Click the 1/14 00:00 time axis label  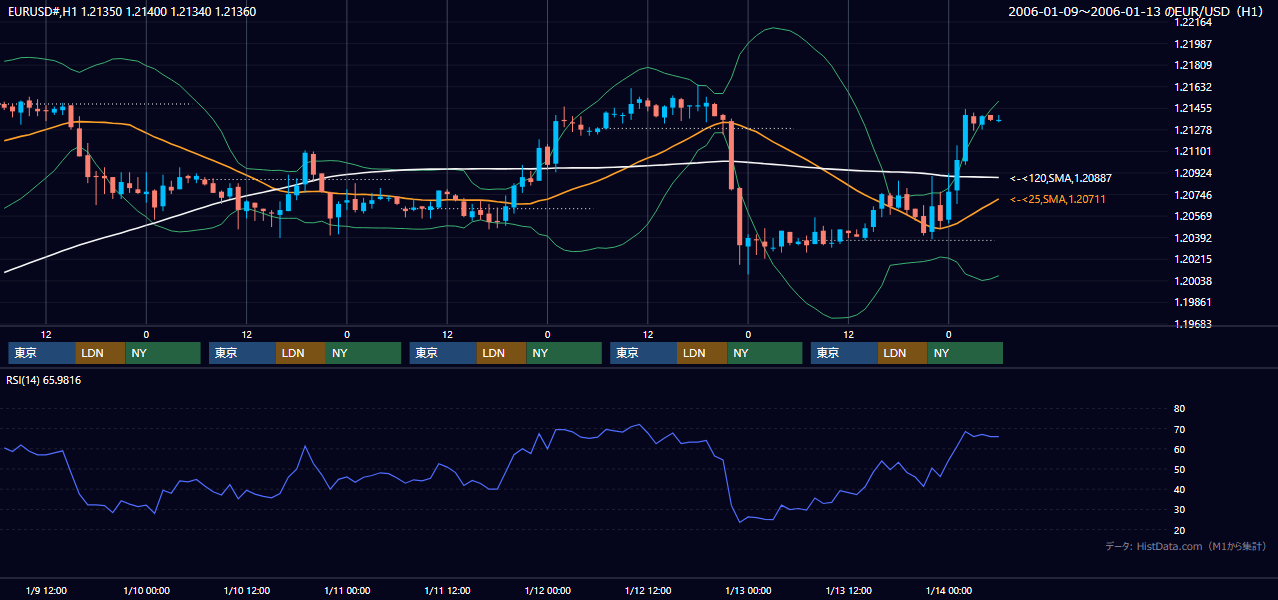[x=948, y=590]
